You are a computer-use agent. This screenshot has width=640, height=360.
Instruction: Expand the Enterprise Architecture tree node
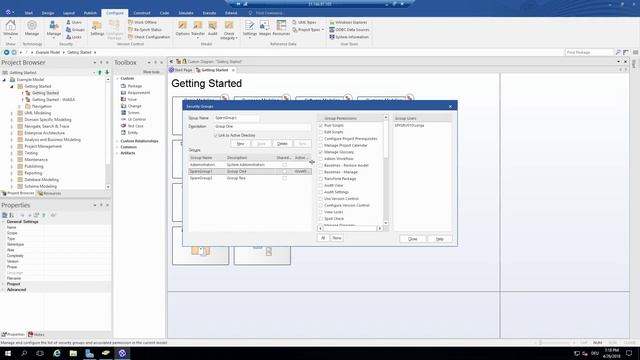click(x=12, y=133)
